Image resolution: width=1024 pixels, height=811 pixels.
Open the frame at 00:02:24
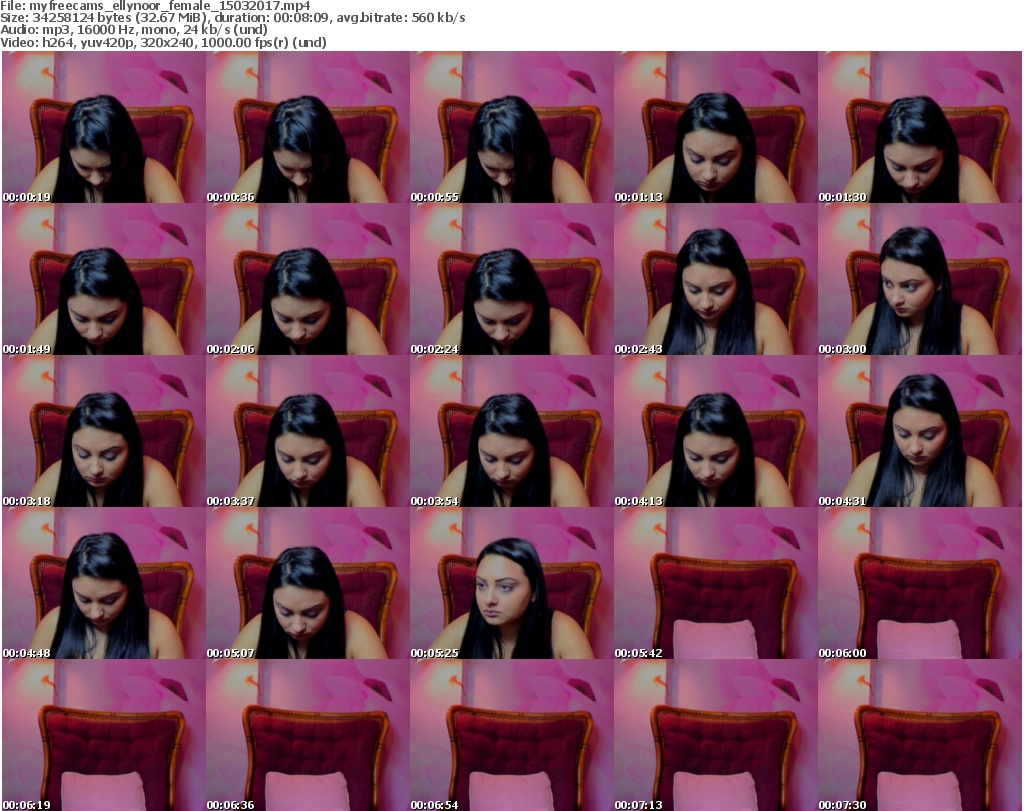pos(511,279)
